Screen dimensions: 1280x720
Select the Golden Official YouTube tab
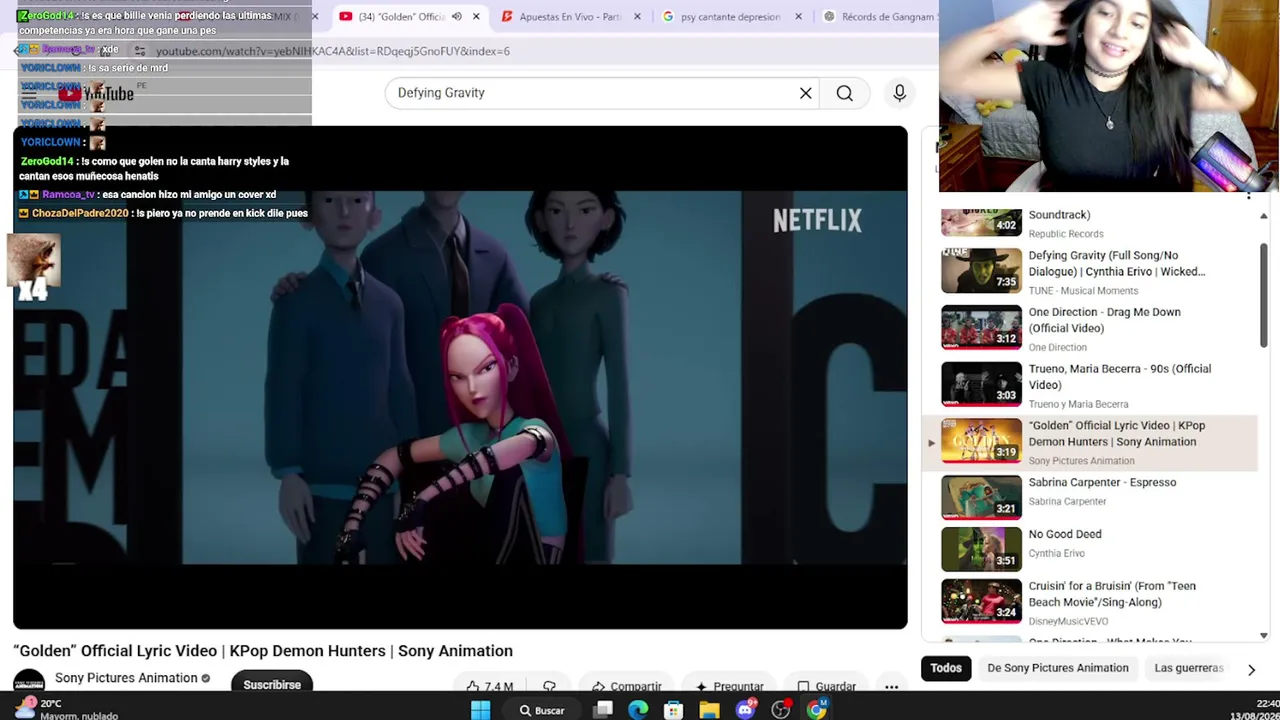coord(400,17)
